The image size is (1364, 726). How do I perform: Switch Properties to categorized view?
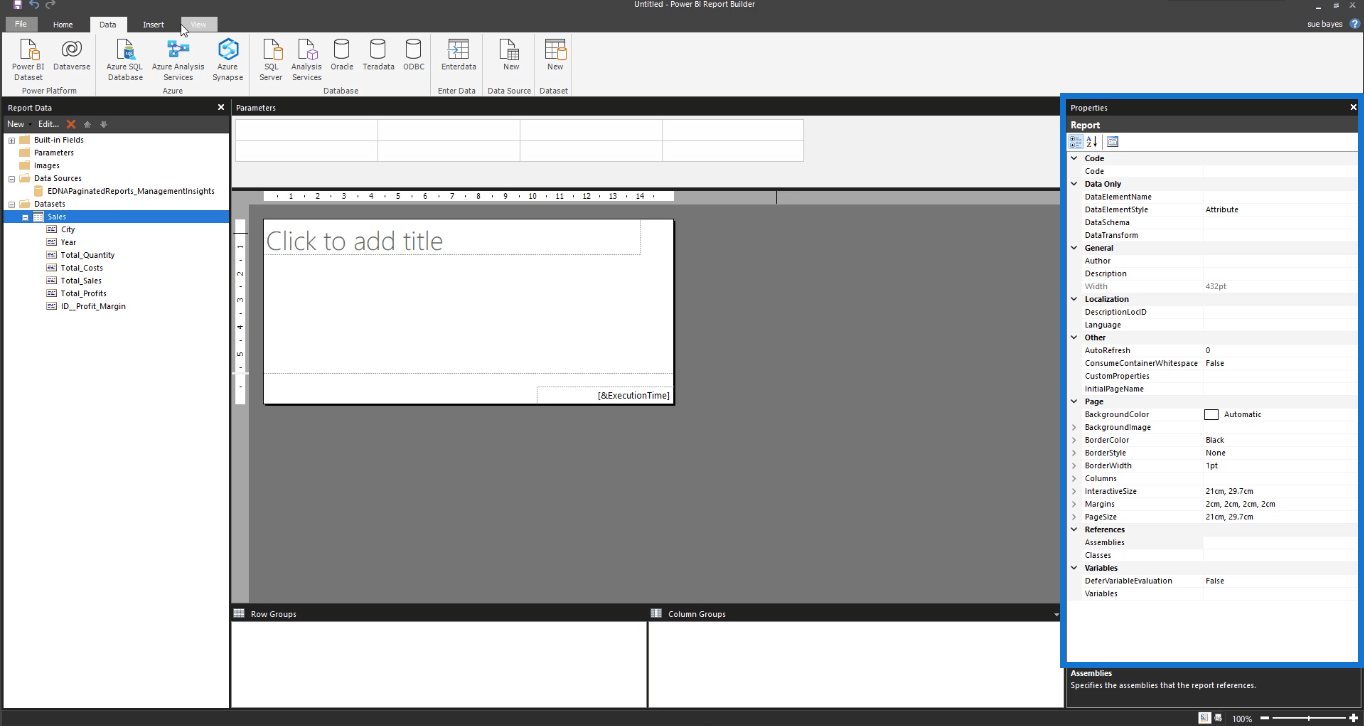pyautogui.click(x=1076, y=142)
